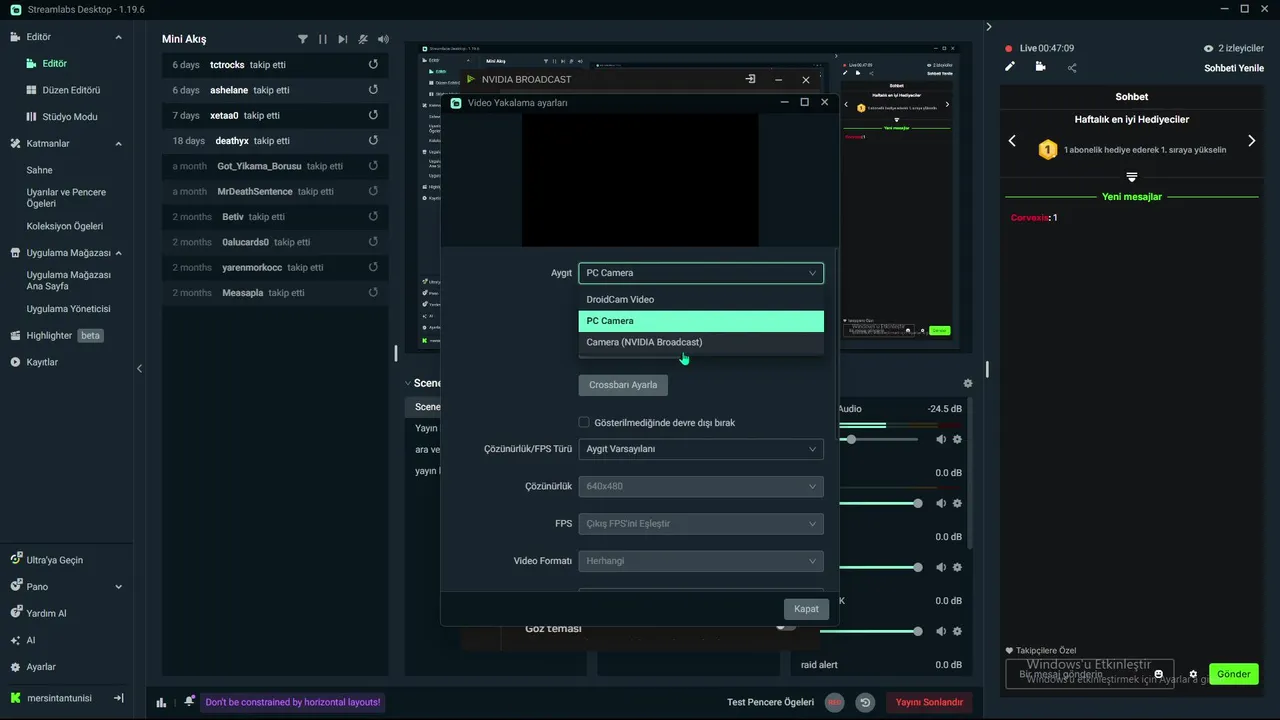Screen dimensions: 1280x720
Task: Open the Çözünürlük/FPS Türü dropdown
Action: pos(701,449)
